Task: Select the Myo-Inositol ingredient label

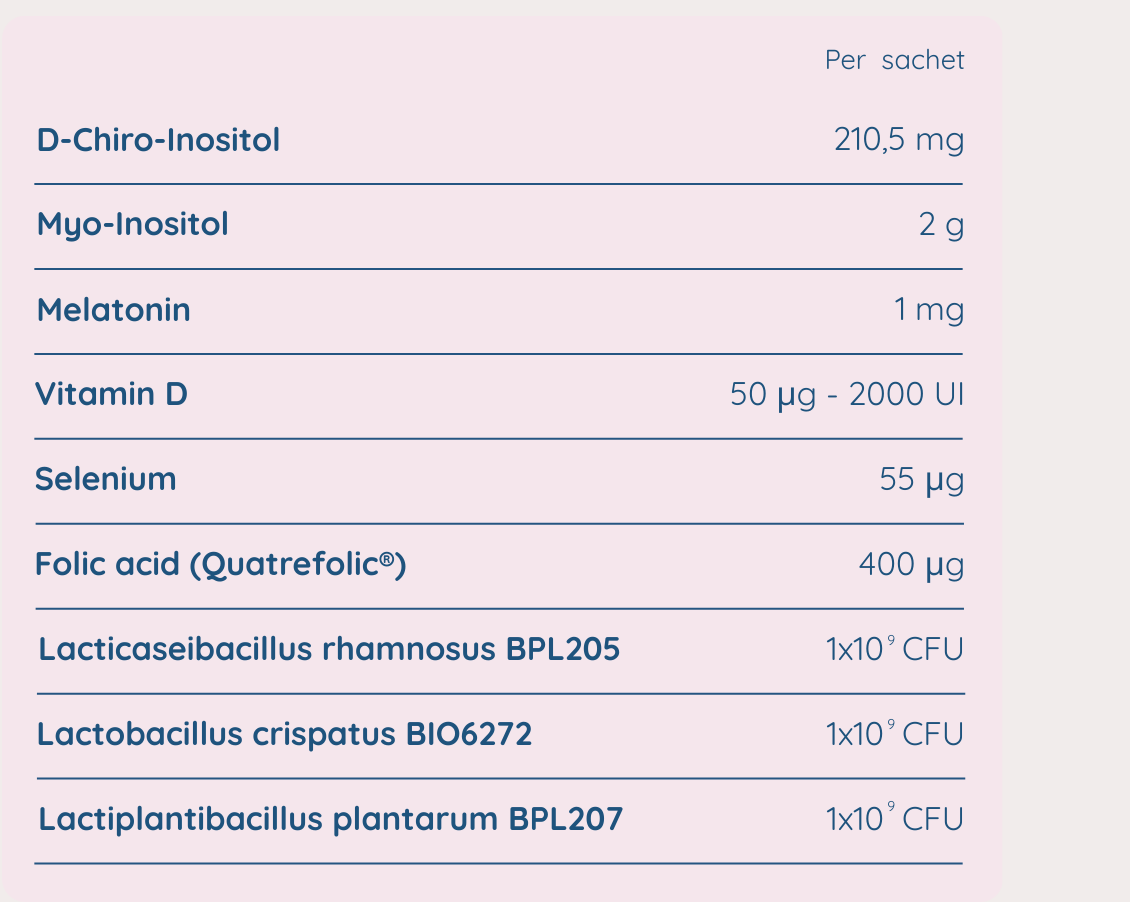Action: [132, 225]
